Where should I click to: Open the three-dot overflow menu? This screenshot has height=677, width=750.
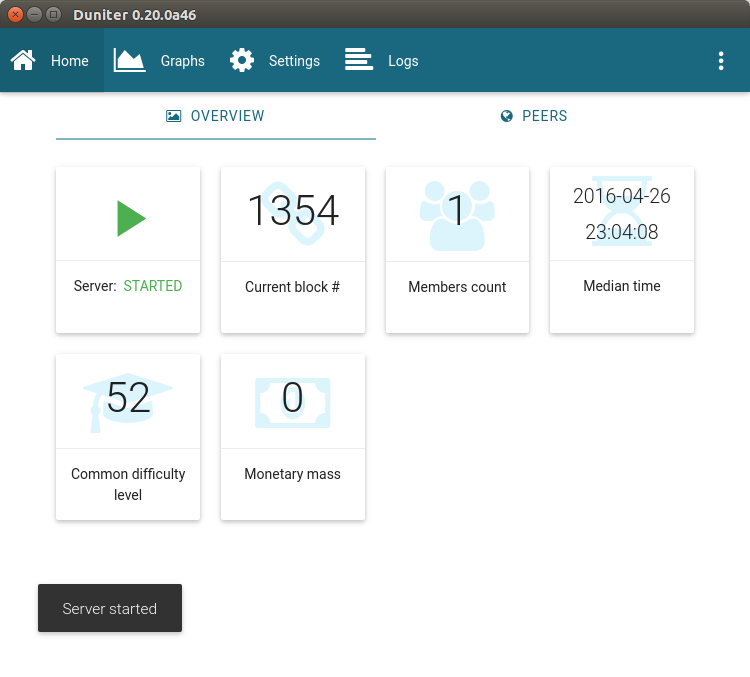[721, 61]
